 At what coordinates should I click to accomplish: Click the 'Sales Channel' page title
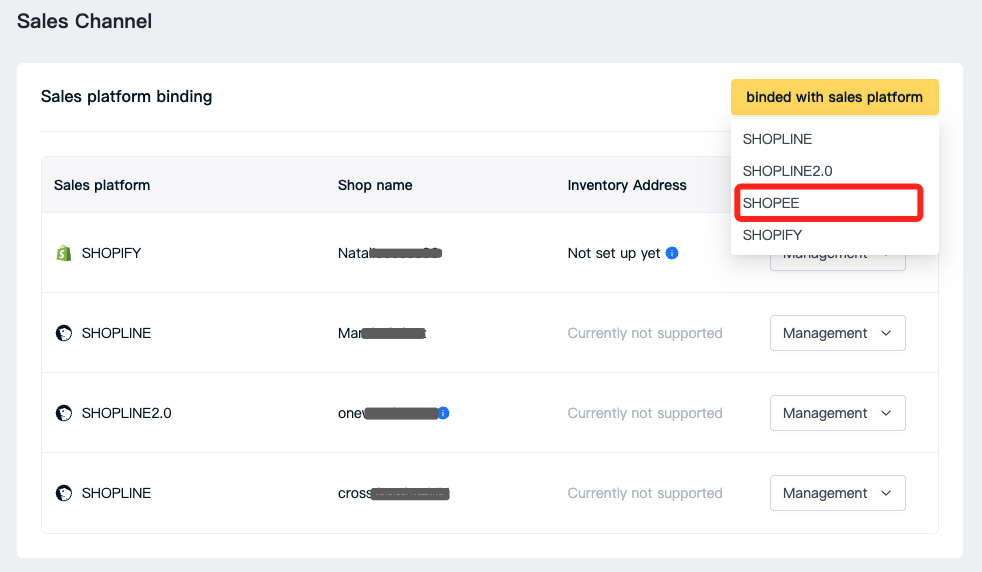(85, 21)
